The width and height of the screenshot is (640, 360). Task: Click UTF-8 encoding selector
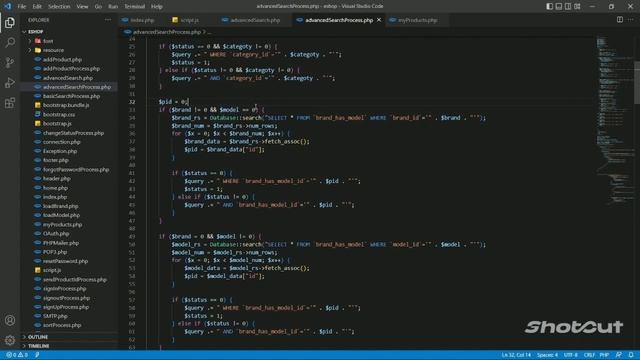(571, 355)
